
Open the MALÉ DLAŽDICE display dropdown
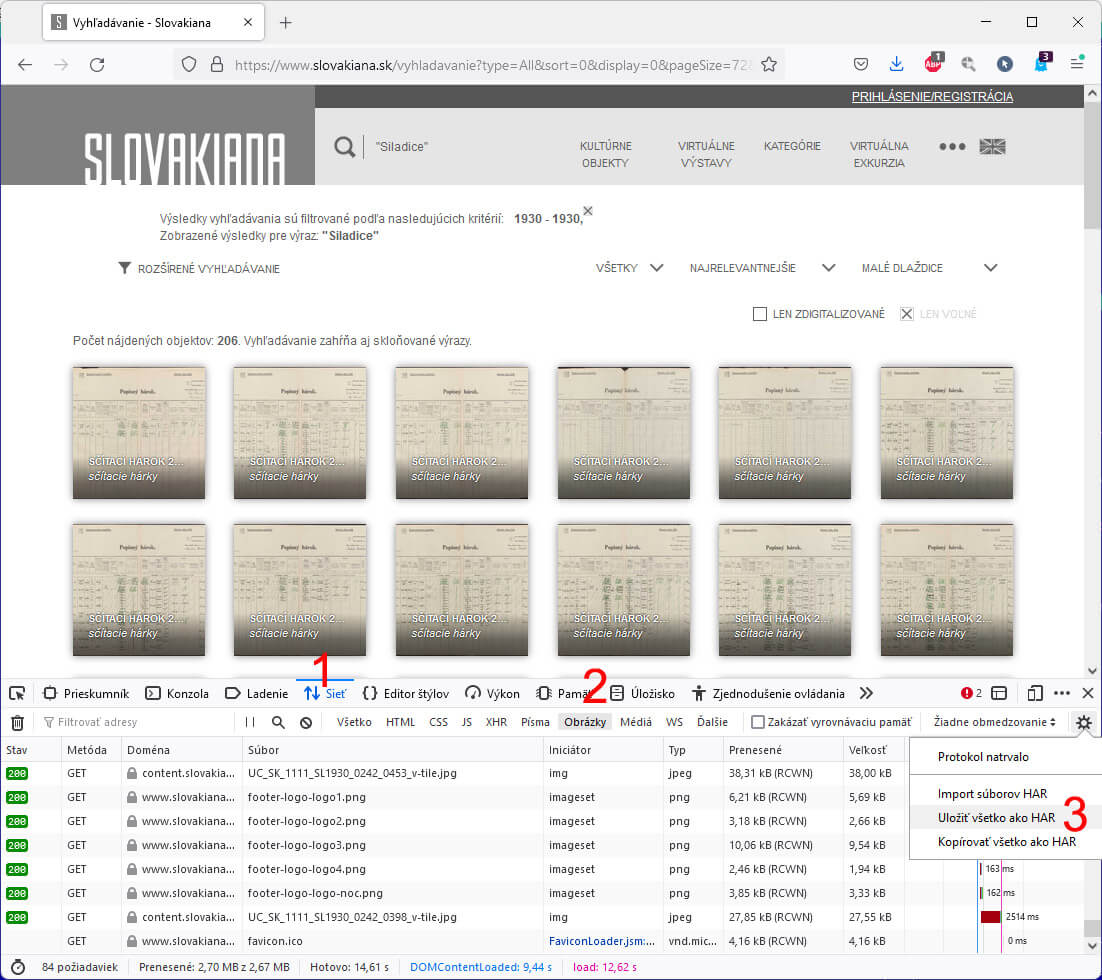tap(929, 268)
